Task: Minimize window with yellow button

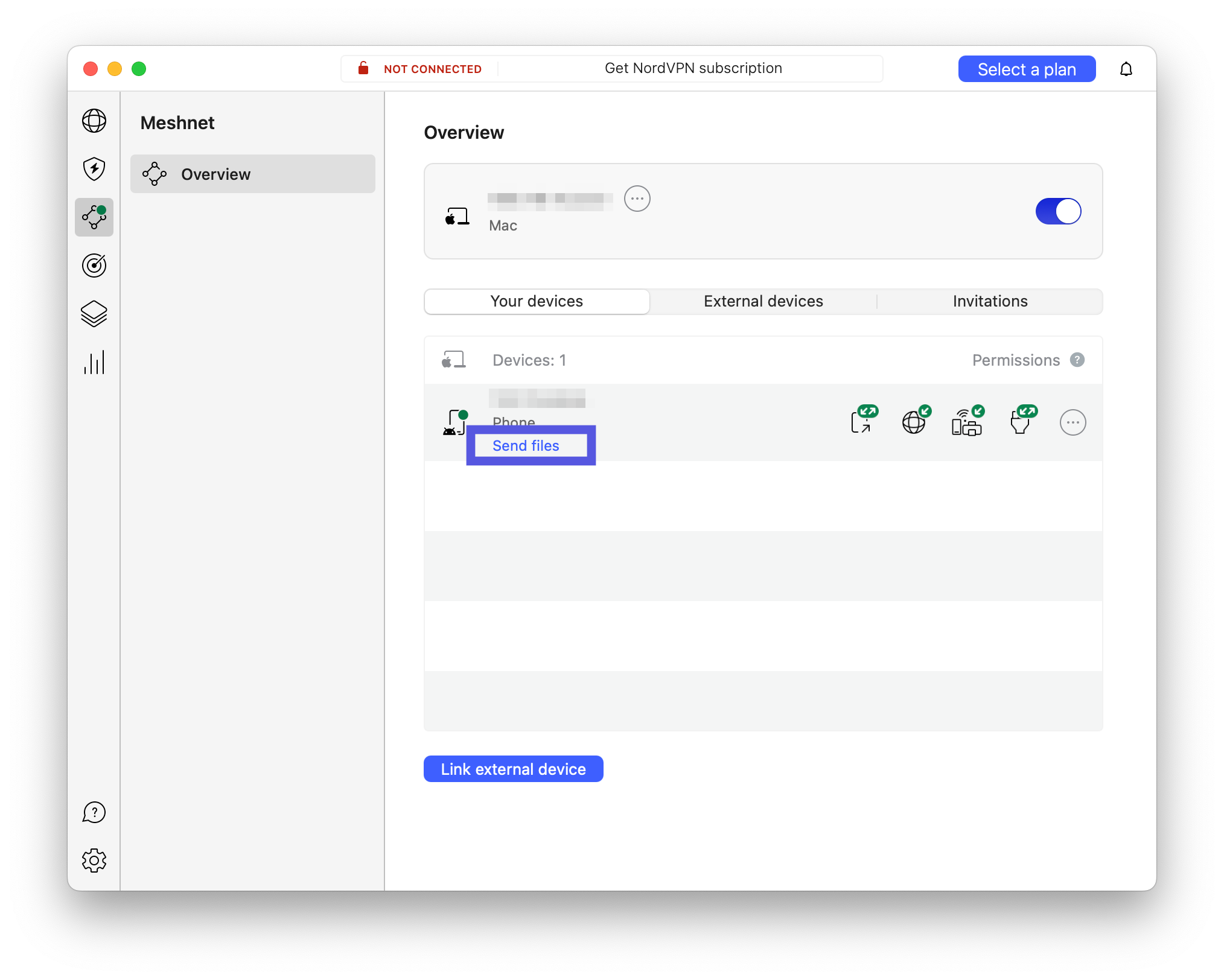Action: 115,69
